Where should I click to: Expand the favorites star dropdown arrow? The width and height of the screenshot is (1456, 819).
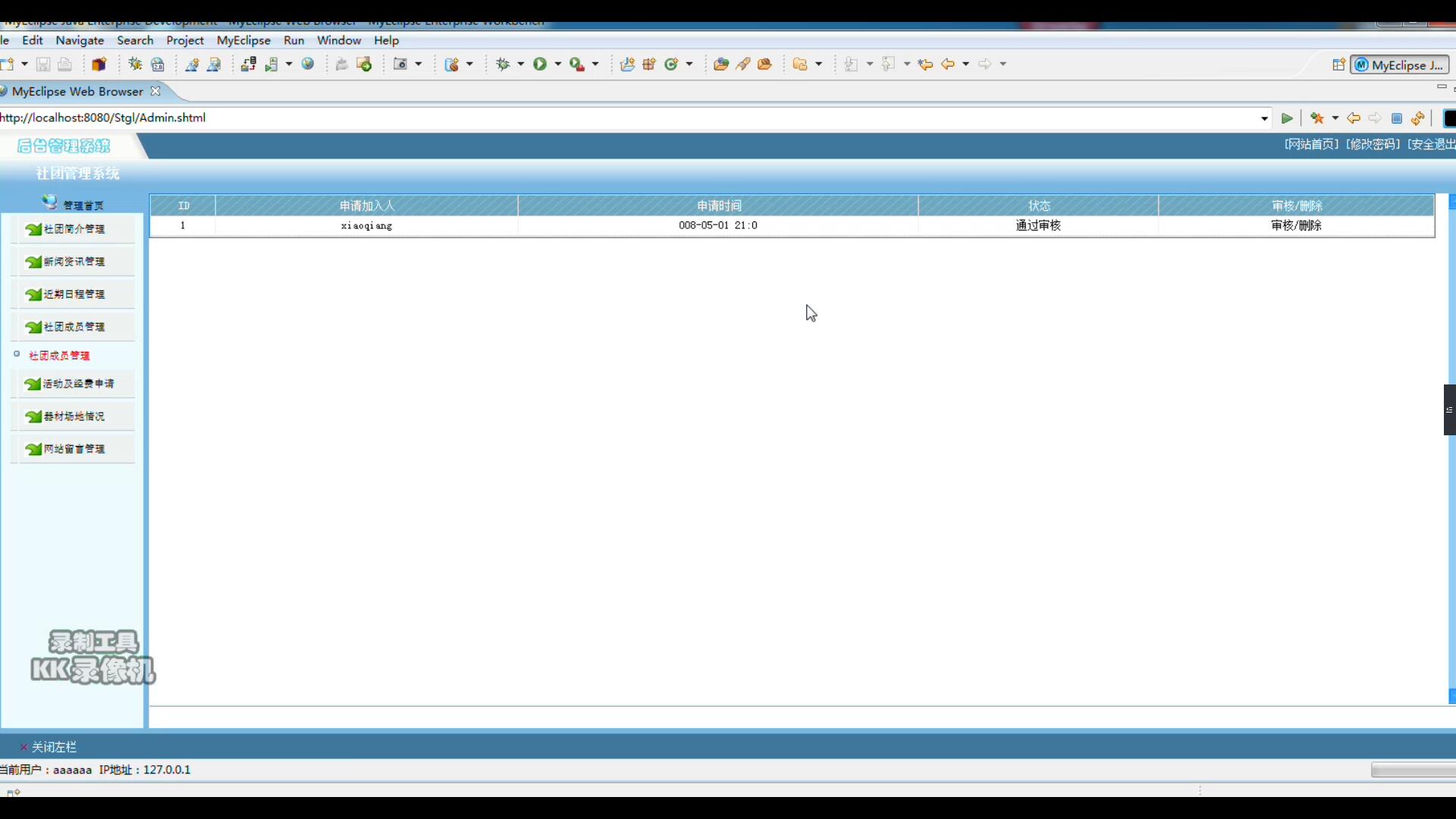point(1335,118)
